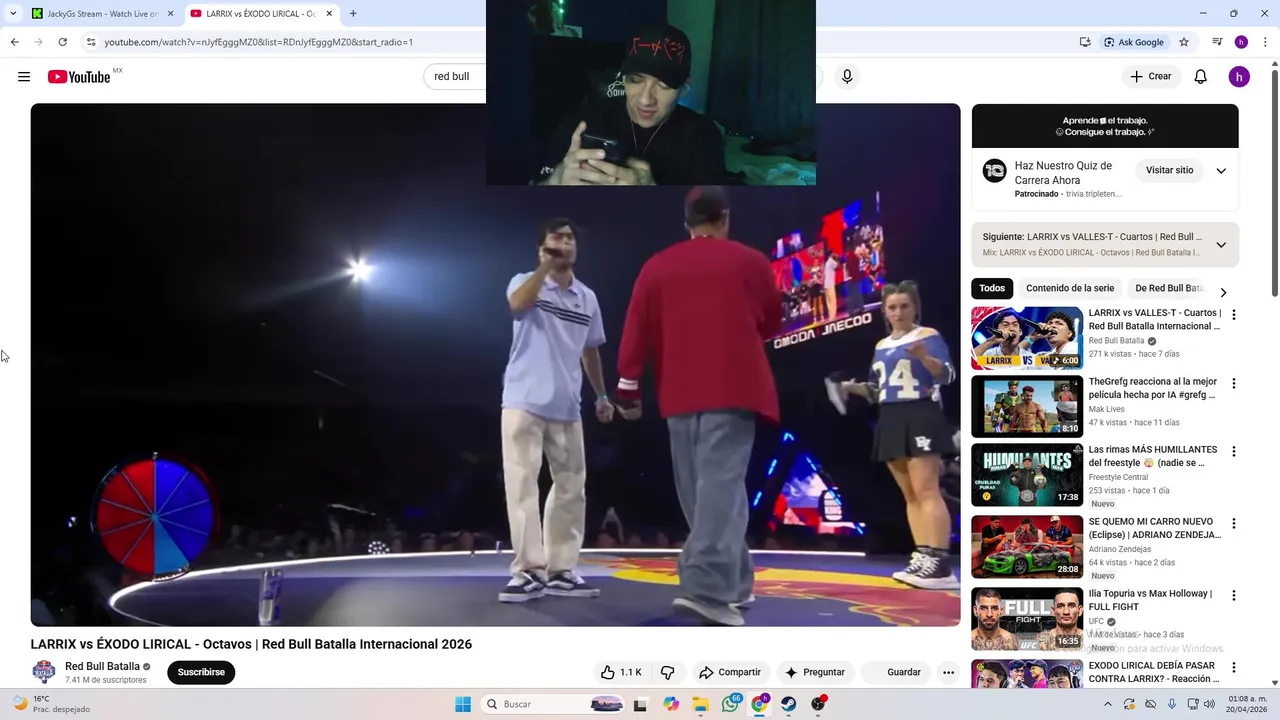View site information icon in address bar

click(x=90, y=42)
